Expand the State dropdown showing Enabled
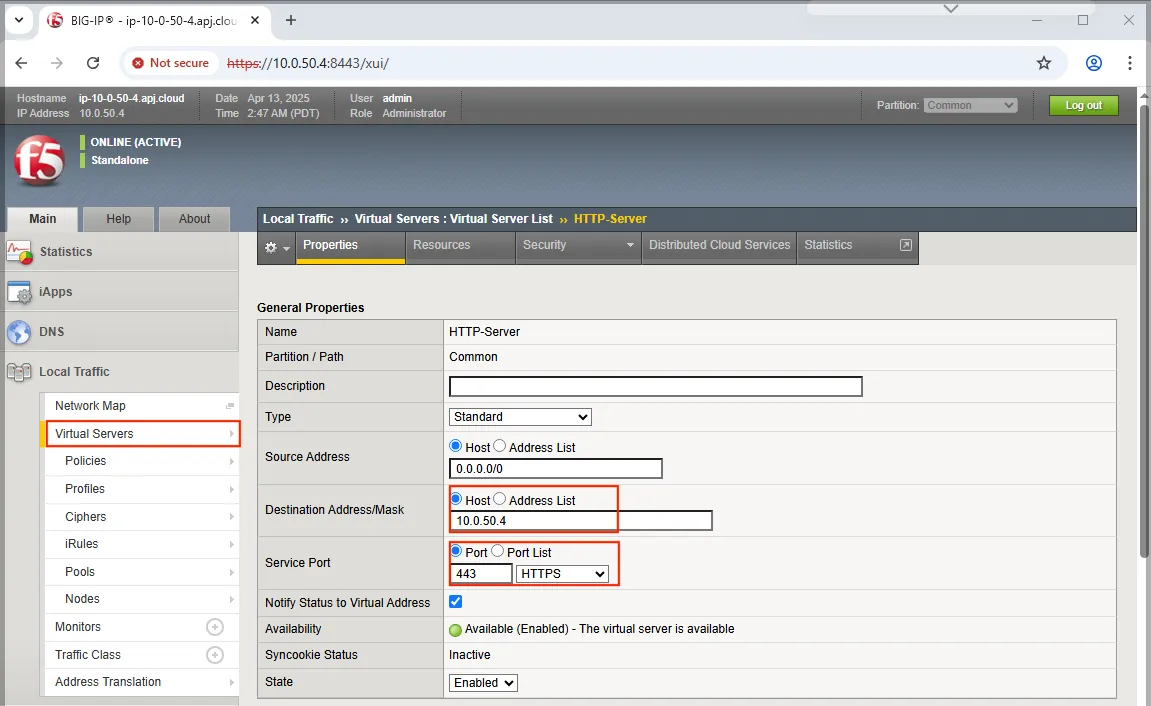Image resolution: width=1151 pixels, height=706 pixels. [483, 682]
